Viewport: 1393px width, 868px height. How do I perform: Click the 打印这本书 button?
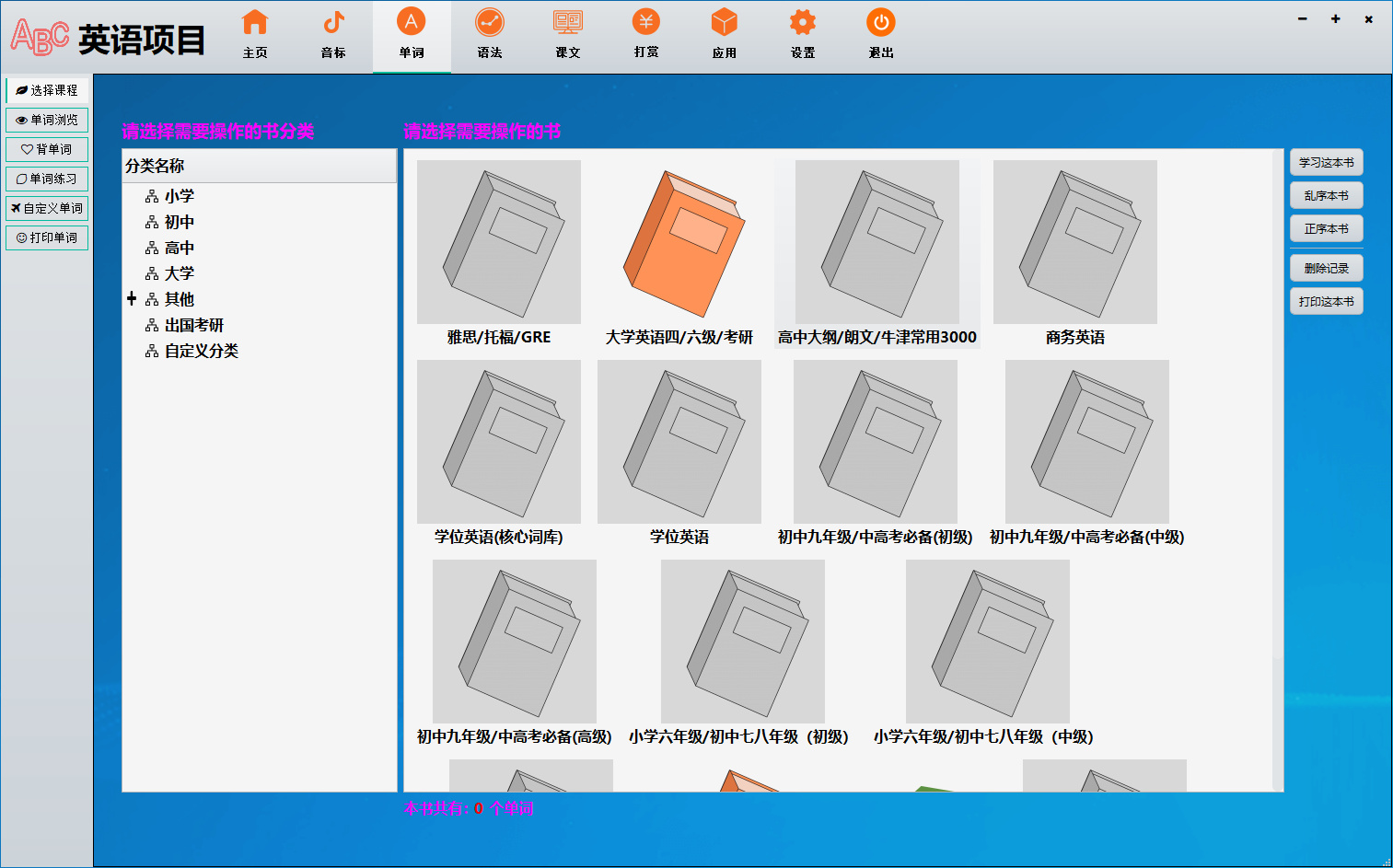click(x=1327, y=301)
